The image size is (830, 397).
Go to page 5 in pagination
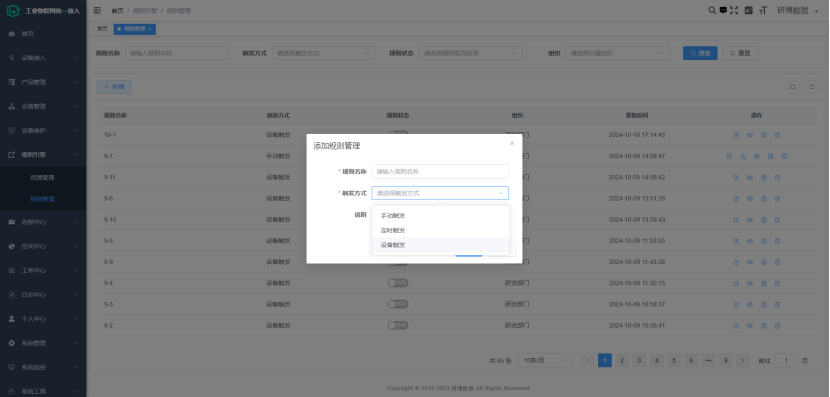pos(673,360)
